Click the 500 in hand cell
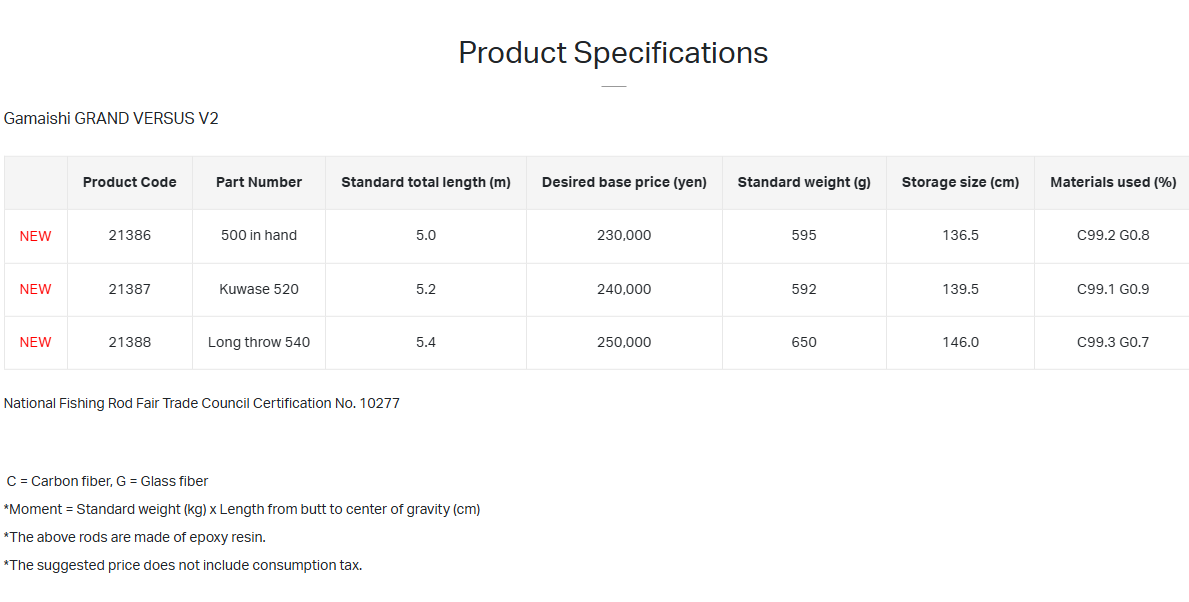 click(x=259, y=235)
